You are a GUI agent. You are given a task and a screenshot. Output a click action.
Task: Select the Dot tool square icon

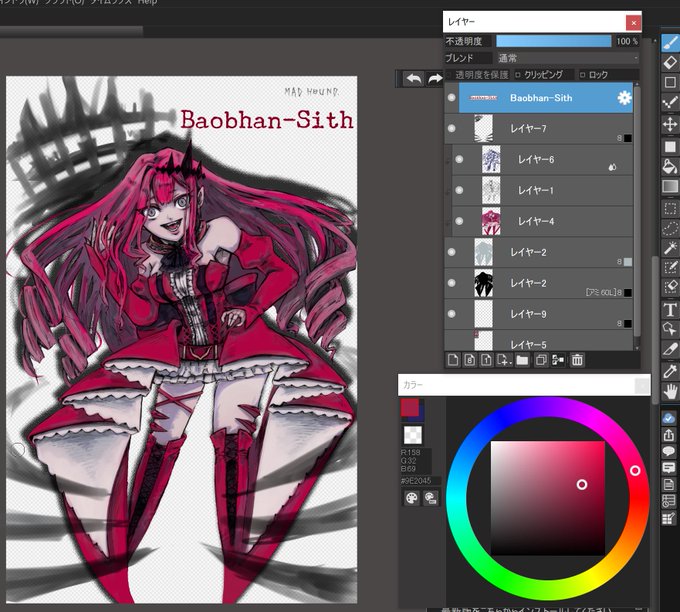point(670,82)
